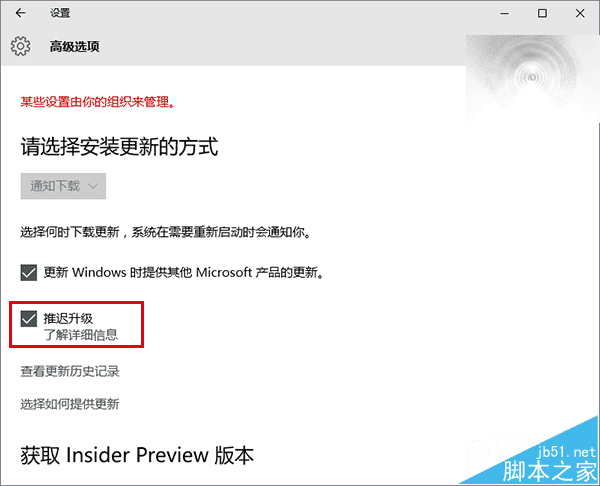This screenshot has height=486, width=600.
Task: Click the red 某些设置由你的组织来管理 notice
Action: (98, 102)
